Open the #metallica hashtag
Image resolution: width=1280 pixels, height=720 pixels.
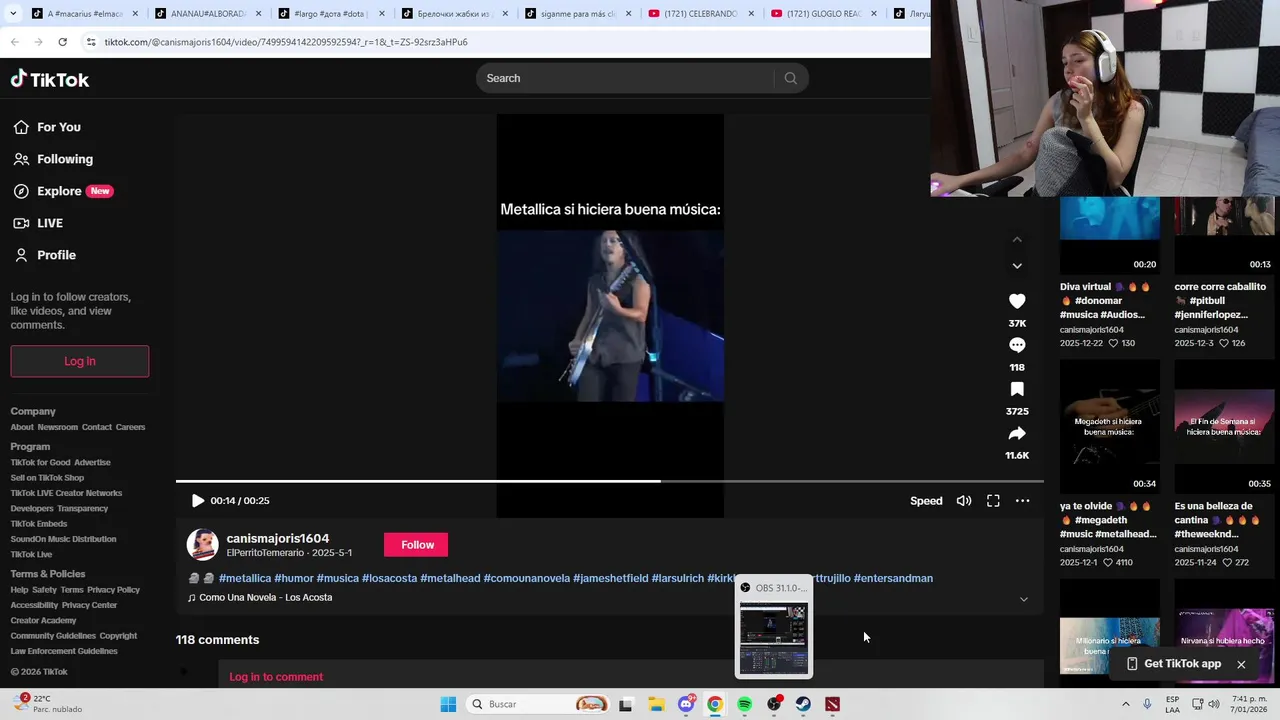tap(245, 578)
